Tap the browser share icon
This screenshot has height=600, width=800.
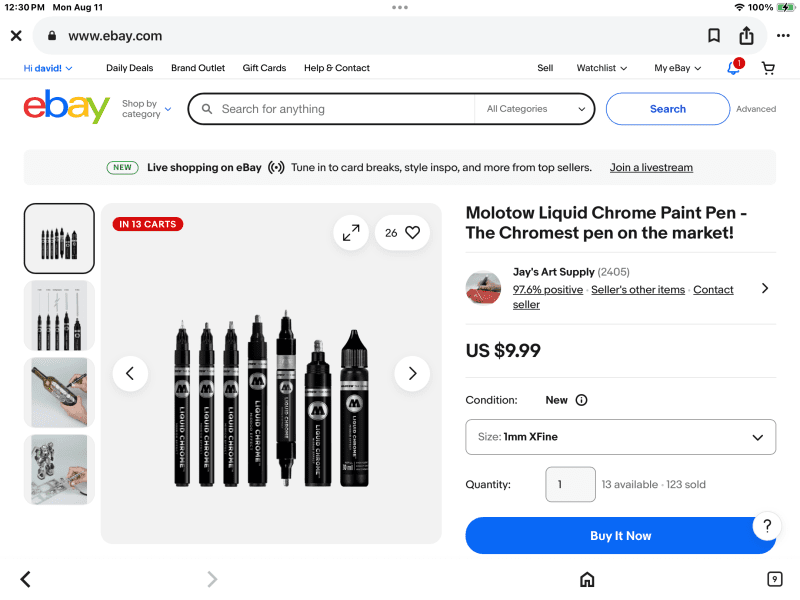(x=746, y=36)
